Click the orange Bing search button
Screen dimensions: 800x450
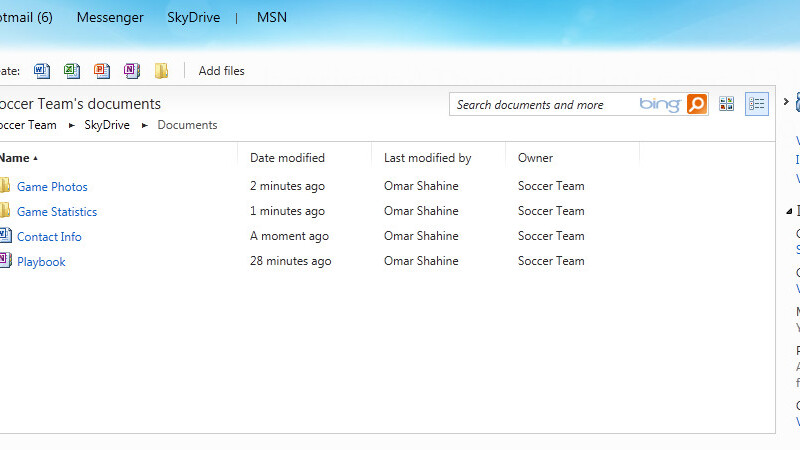click(697, 104)
